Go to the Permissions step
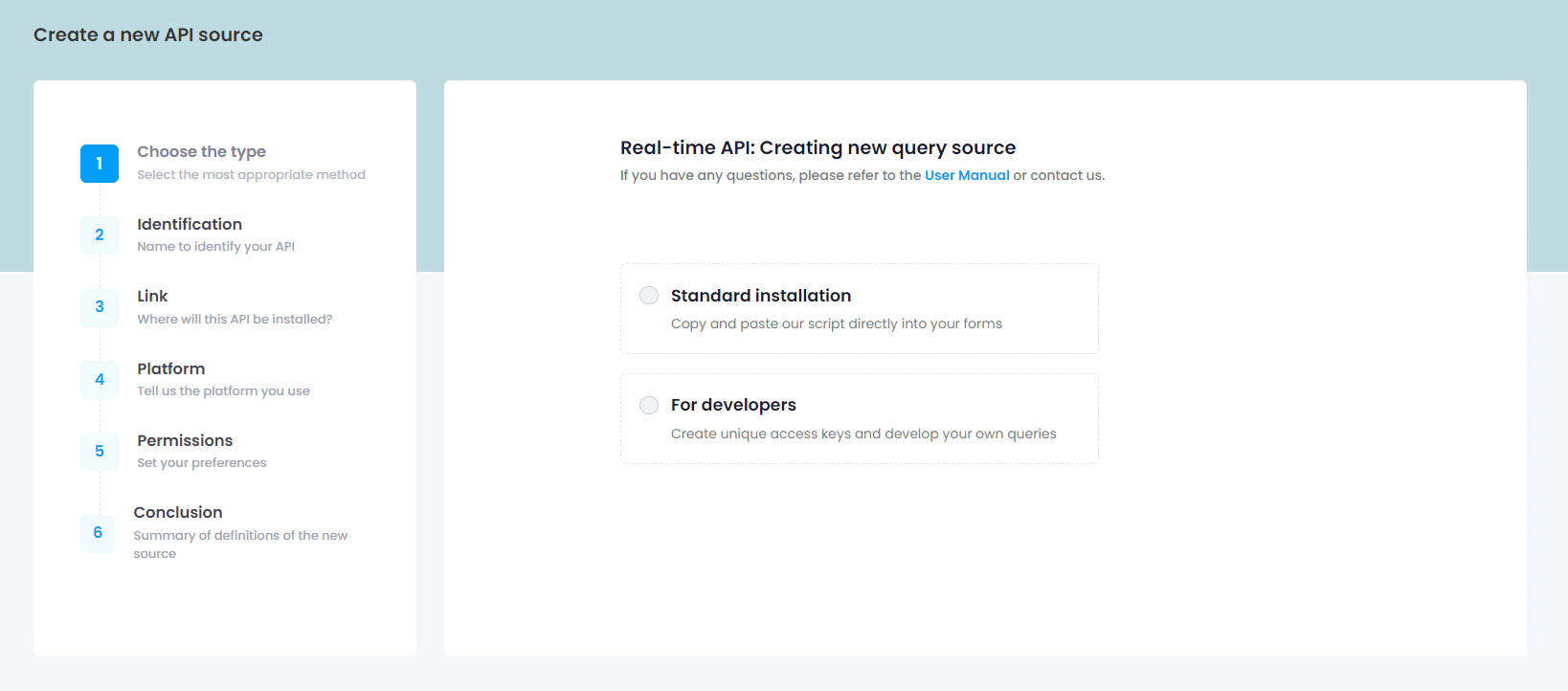The width and height of the screenshot is (1568, 691). pos(185,440)
